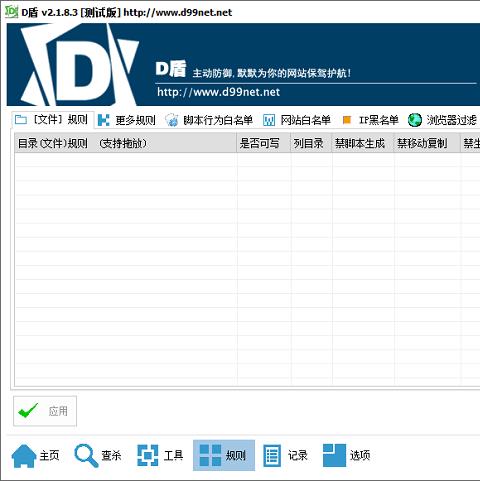Switch to the IP黑名单 tab
This screenshot has height=481, width=480.
[x=371, y=120]
